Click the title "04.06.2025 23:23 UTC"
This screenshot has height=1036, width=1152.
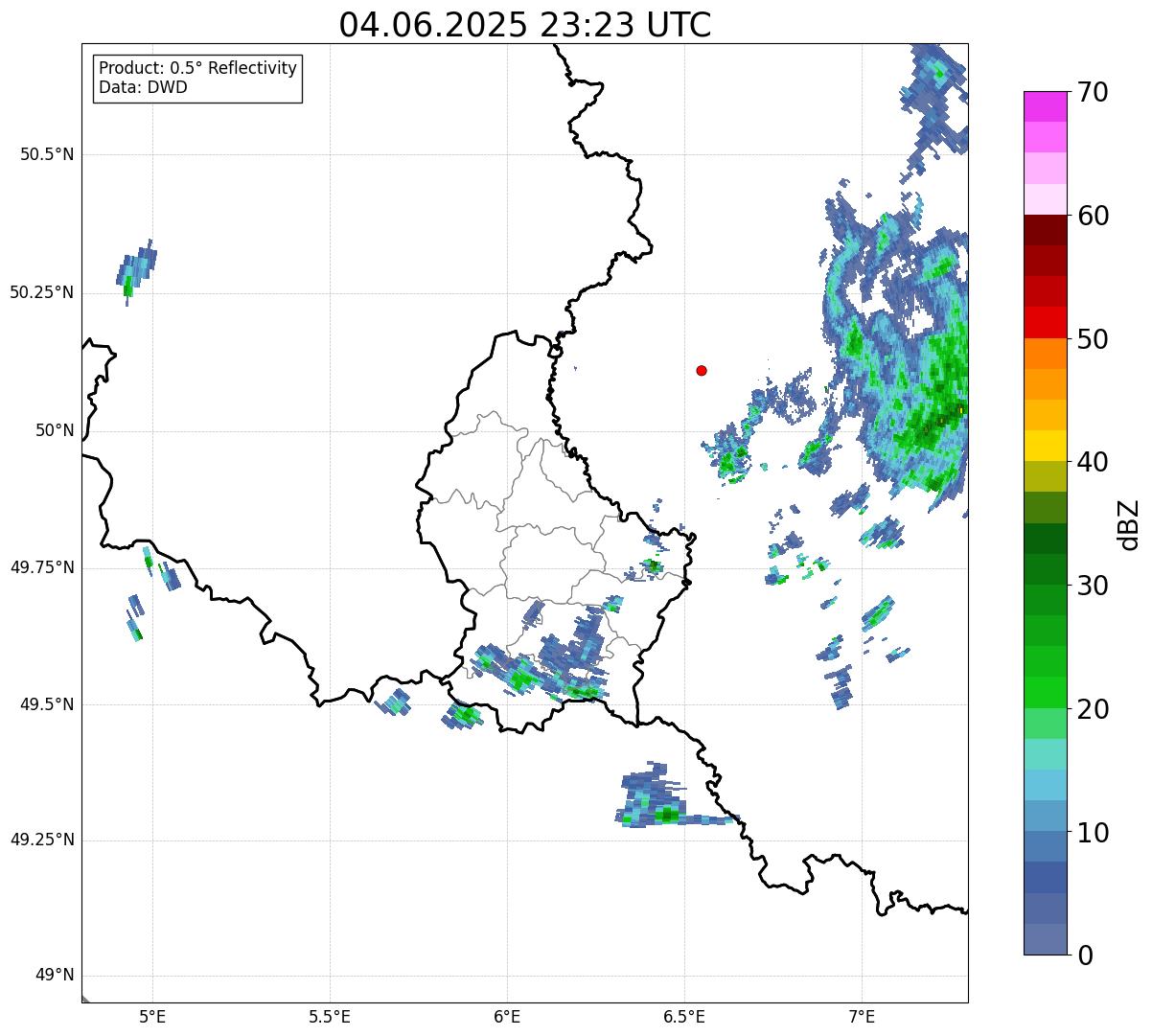[525, 24]
